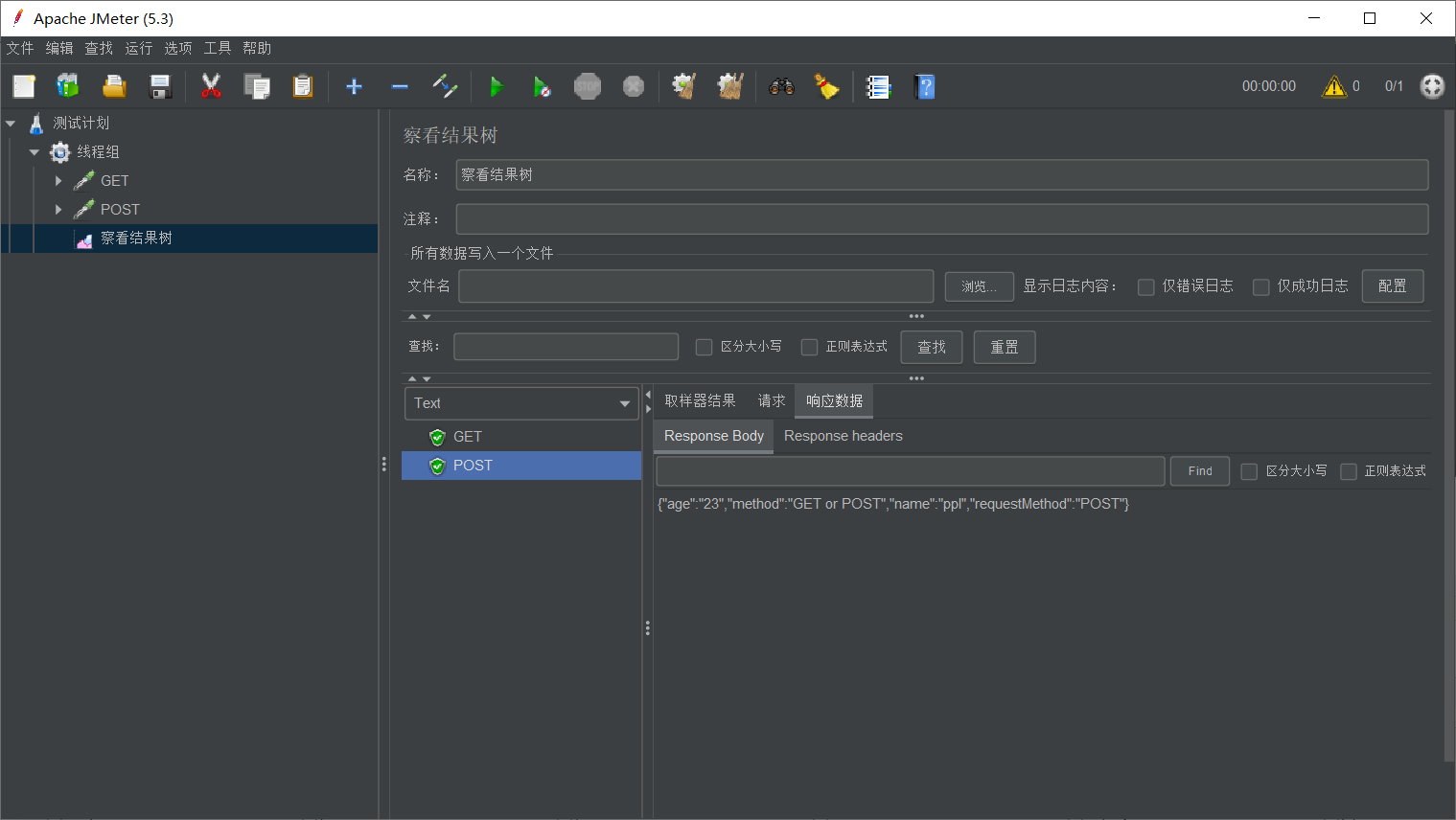1456x820 pixels.
Task: Start the test with no pauses
Action: click(543, 86)
